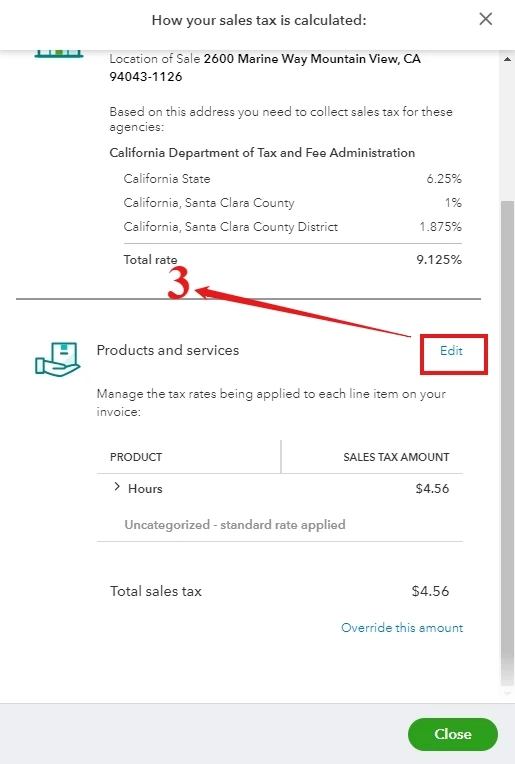Close the sales tax dialog with the X icon
The image size is (515, 764).
[485, 19]
